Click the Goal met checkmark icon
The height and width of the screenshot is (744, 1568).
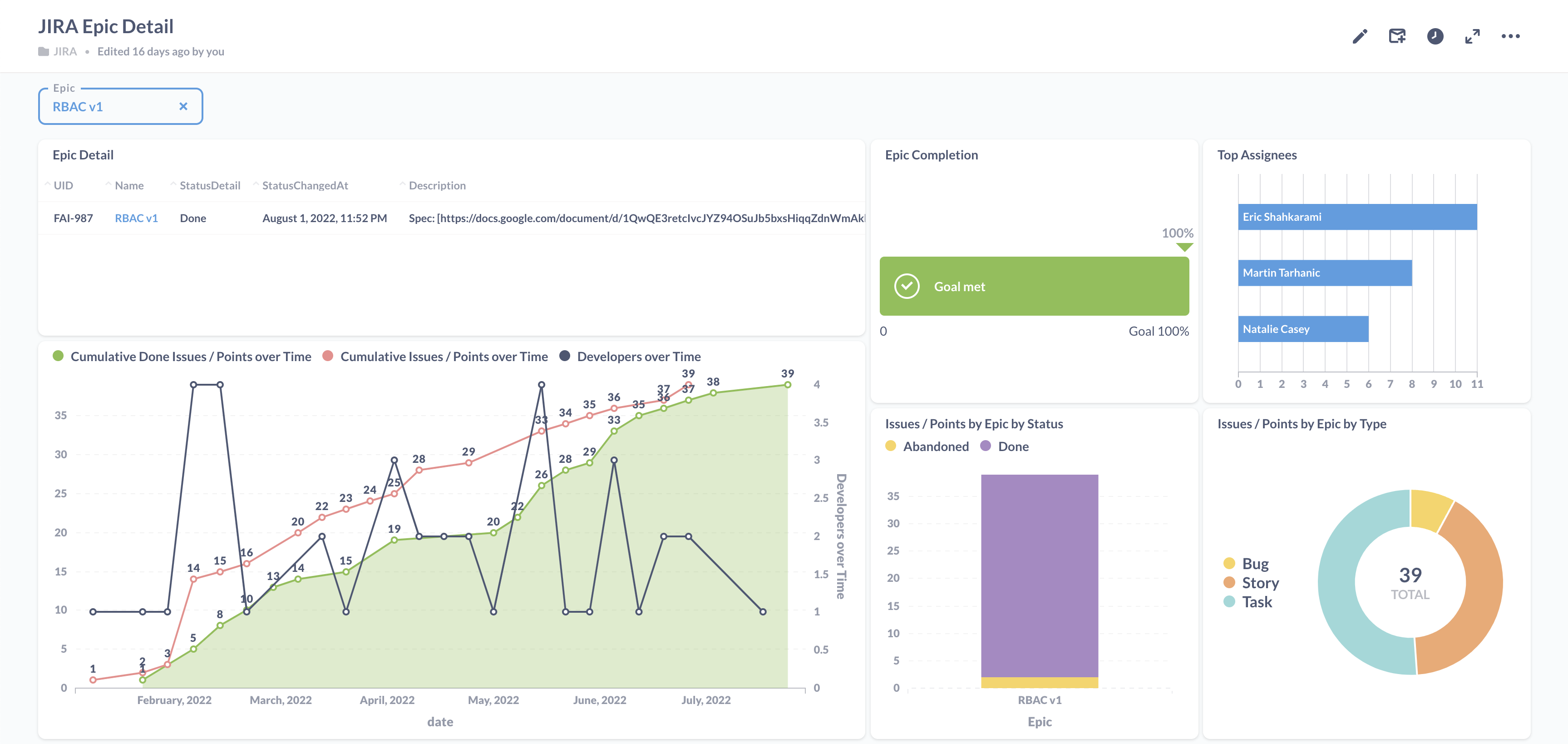907,286
